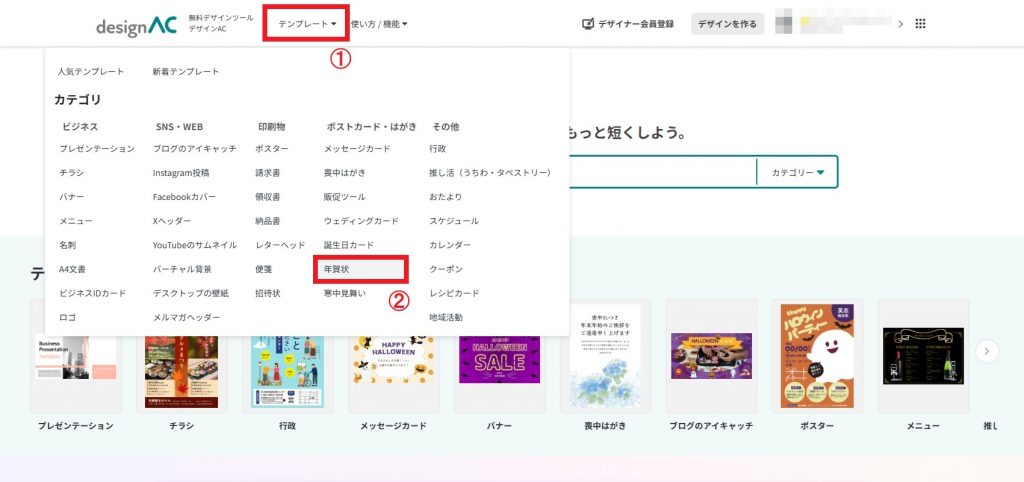Viewport: 1024px width, 482px height.
Task: Select ポスター in the 印刷物 column
Action: coord(272,149)
